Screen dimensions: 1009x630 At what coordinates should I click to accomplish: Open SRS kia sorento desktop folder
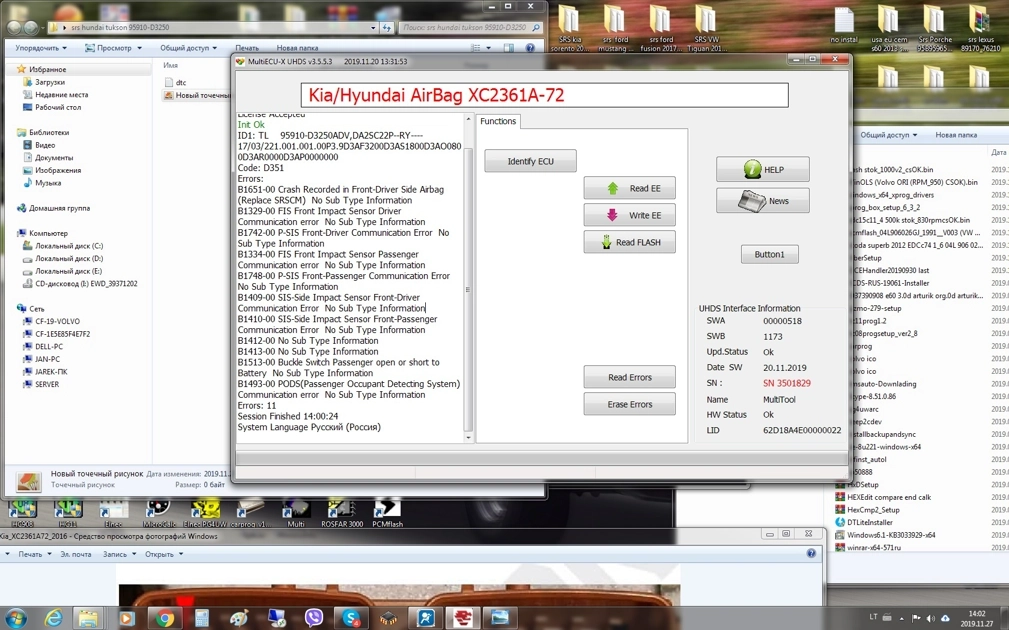[x=569, y=28]
